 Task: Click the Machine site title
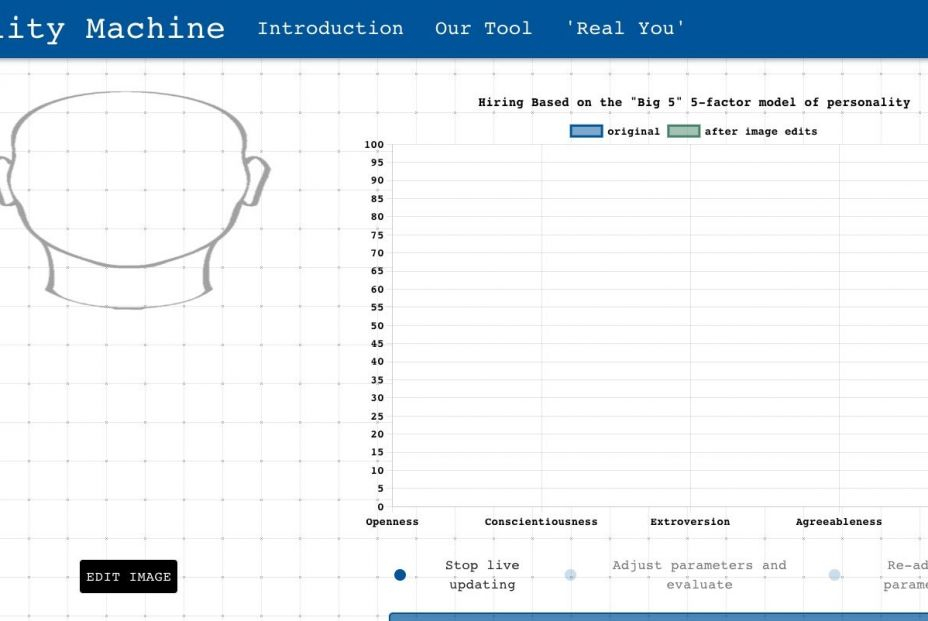click(155, 28)
